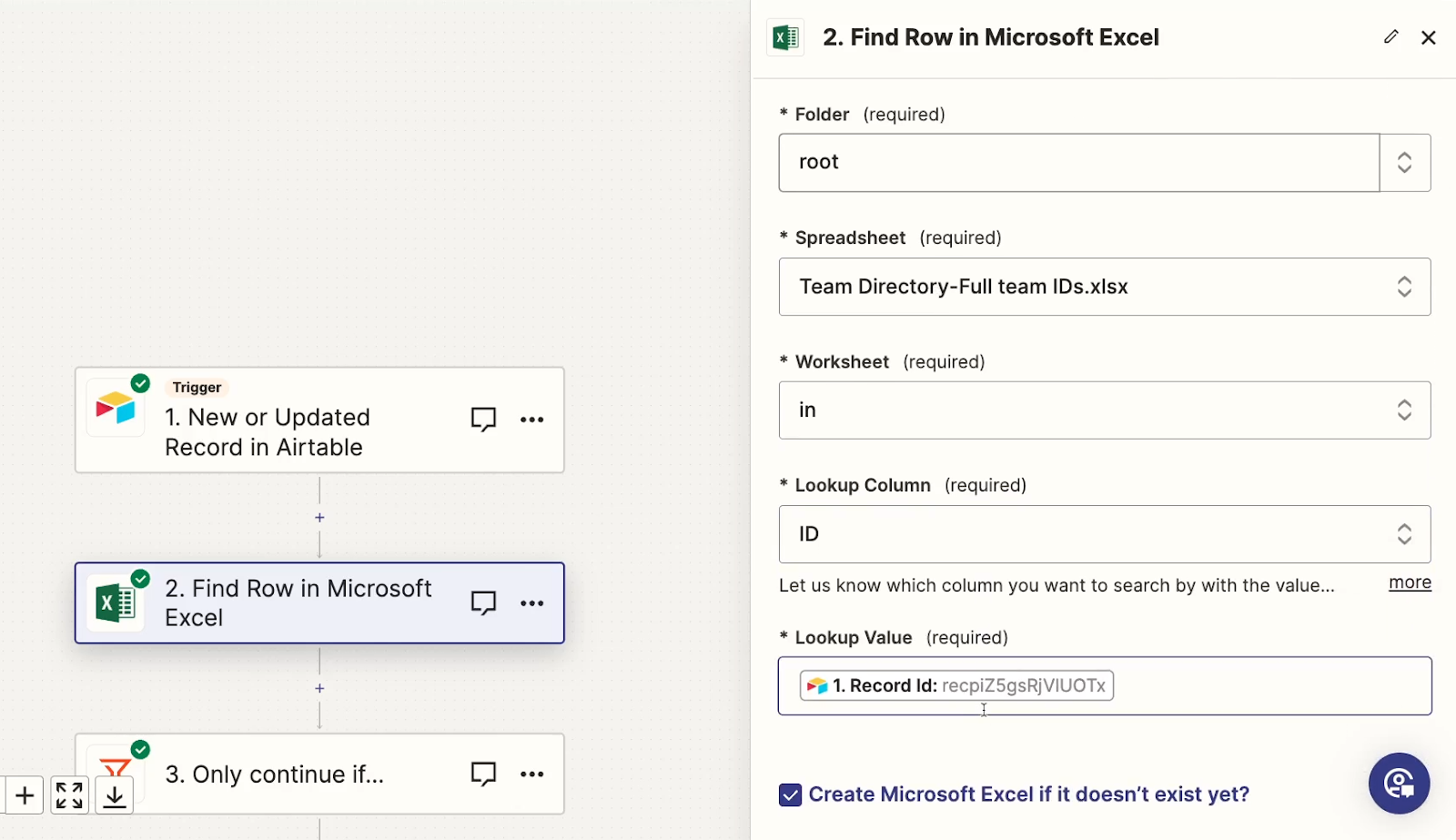The width and height of the screenshot is (1456, 840).
Task: Click the zoom in plus button
Action: pos(25,796)
